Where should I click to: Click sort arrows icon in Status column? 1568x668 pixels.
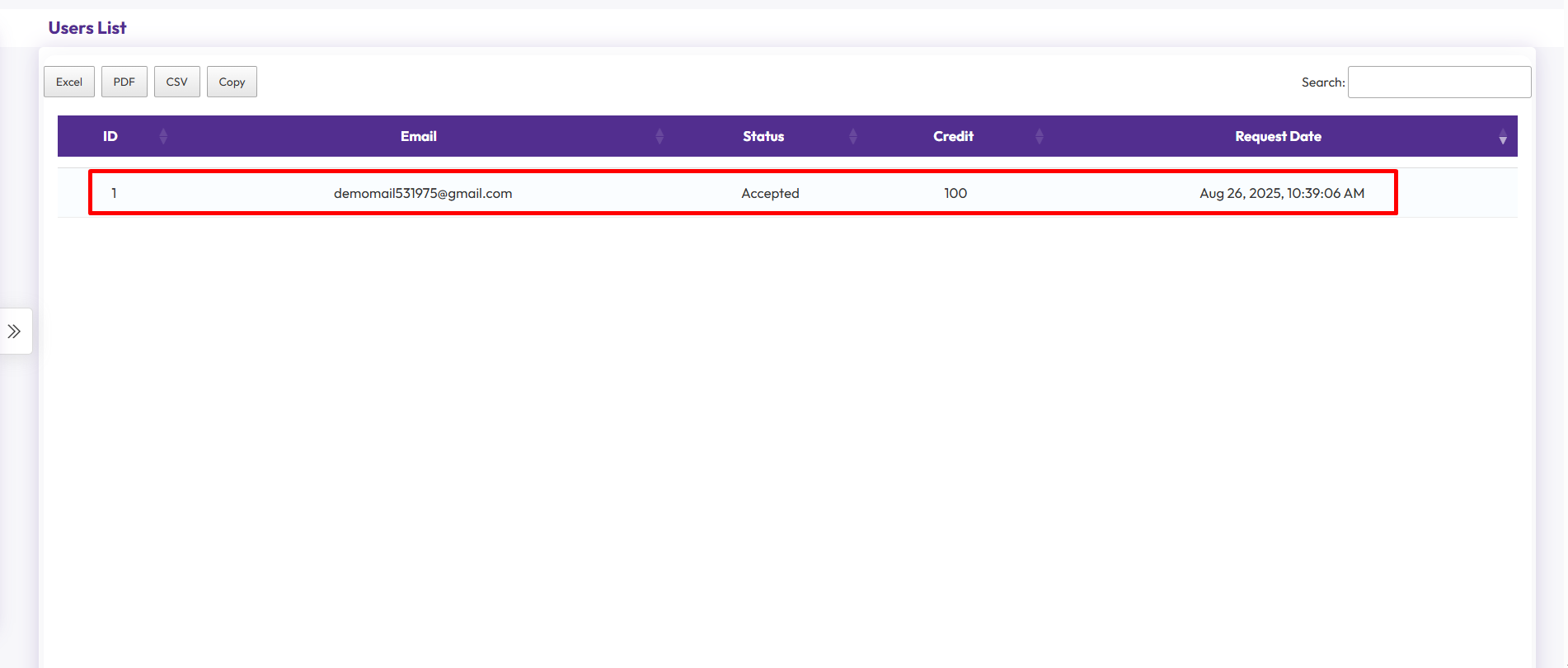coord(853,136)
